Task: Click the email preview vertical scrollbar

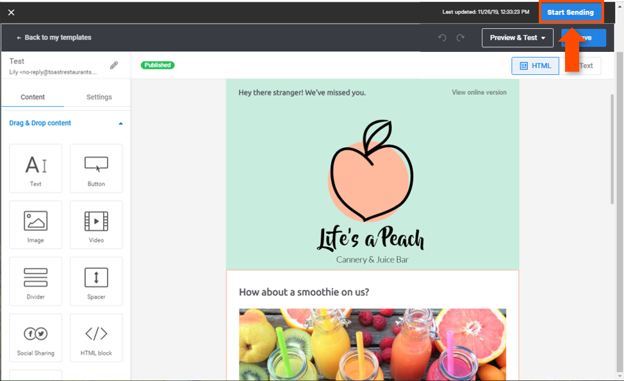Action: point(612,149)
